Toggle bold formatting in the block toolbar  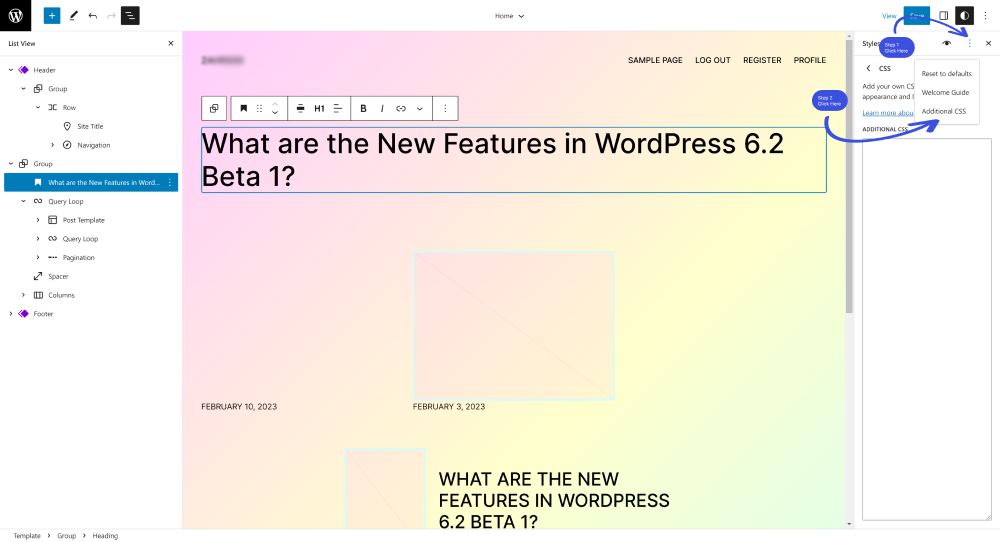tap(363, 108)
